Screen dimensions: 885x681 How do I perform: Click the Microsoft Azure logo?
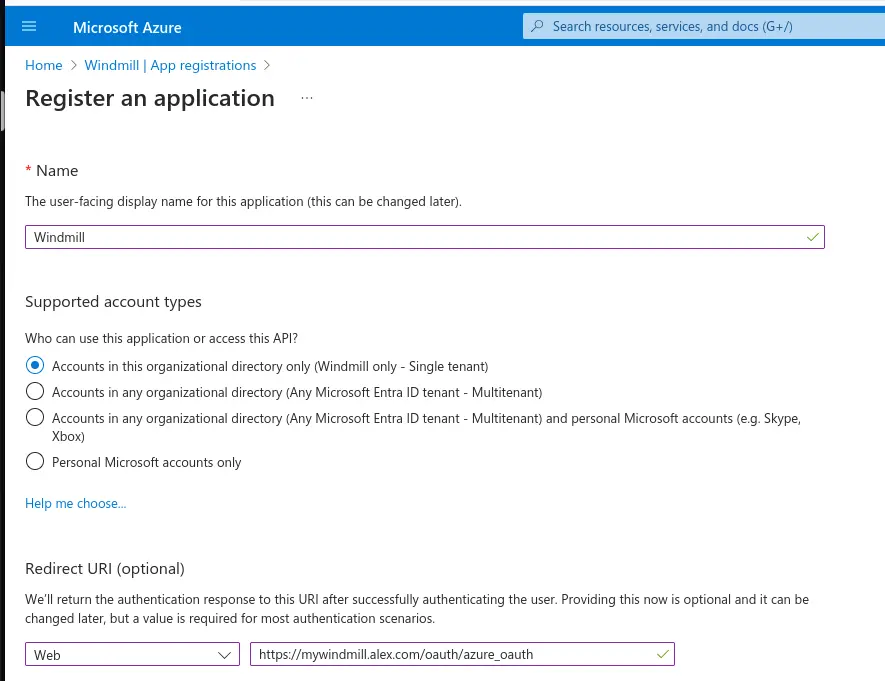coord(127,27)
